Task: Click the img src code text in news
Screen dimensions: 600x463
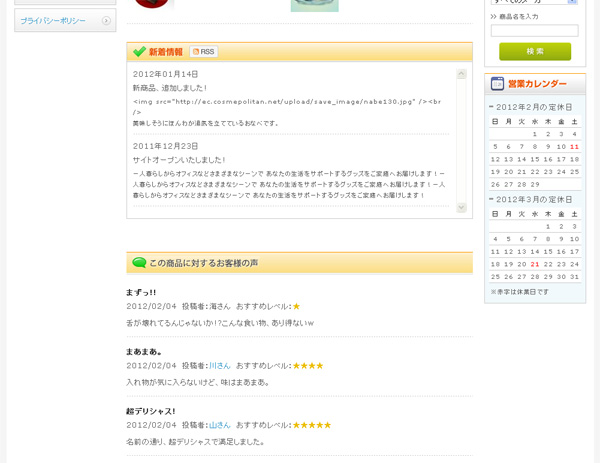Action: click(287, 107)
